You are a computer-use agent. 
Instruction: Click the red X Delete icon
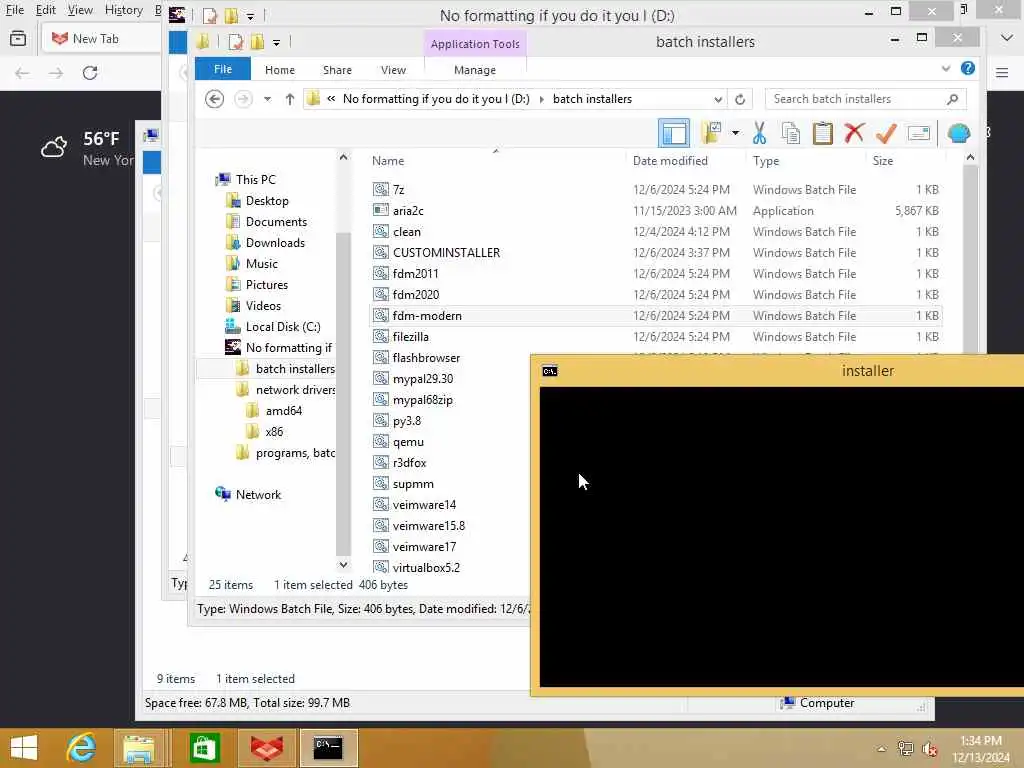coord(854,133)
